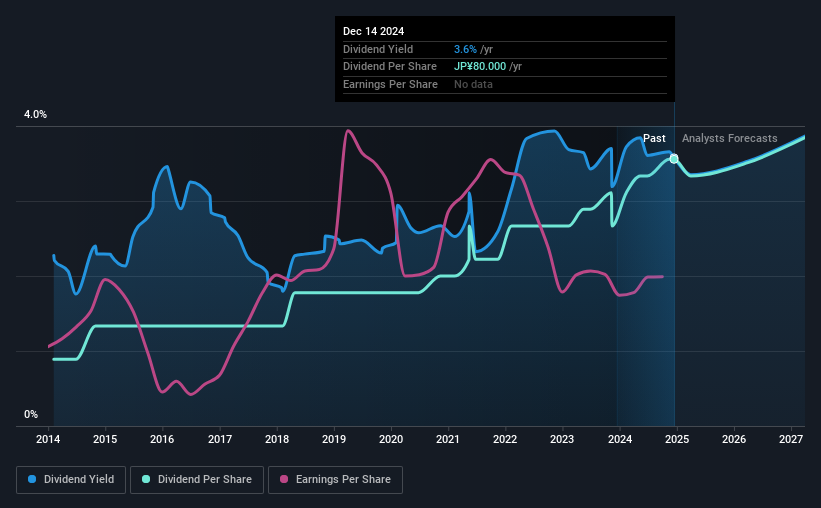This screenshot has height=508, width=821.
Task: Toggle the Dividend Yield legend button
Action: tap(71, 480)
